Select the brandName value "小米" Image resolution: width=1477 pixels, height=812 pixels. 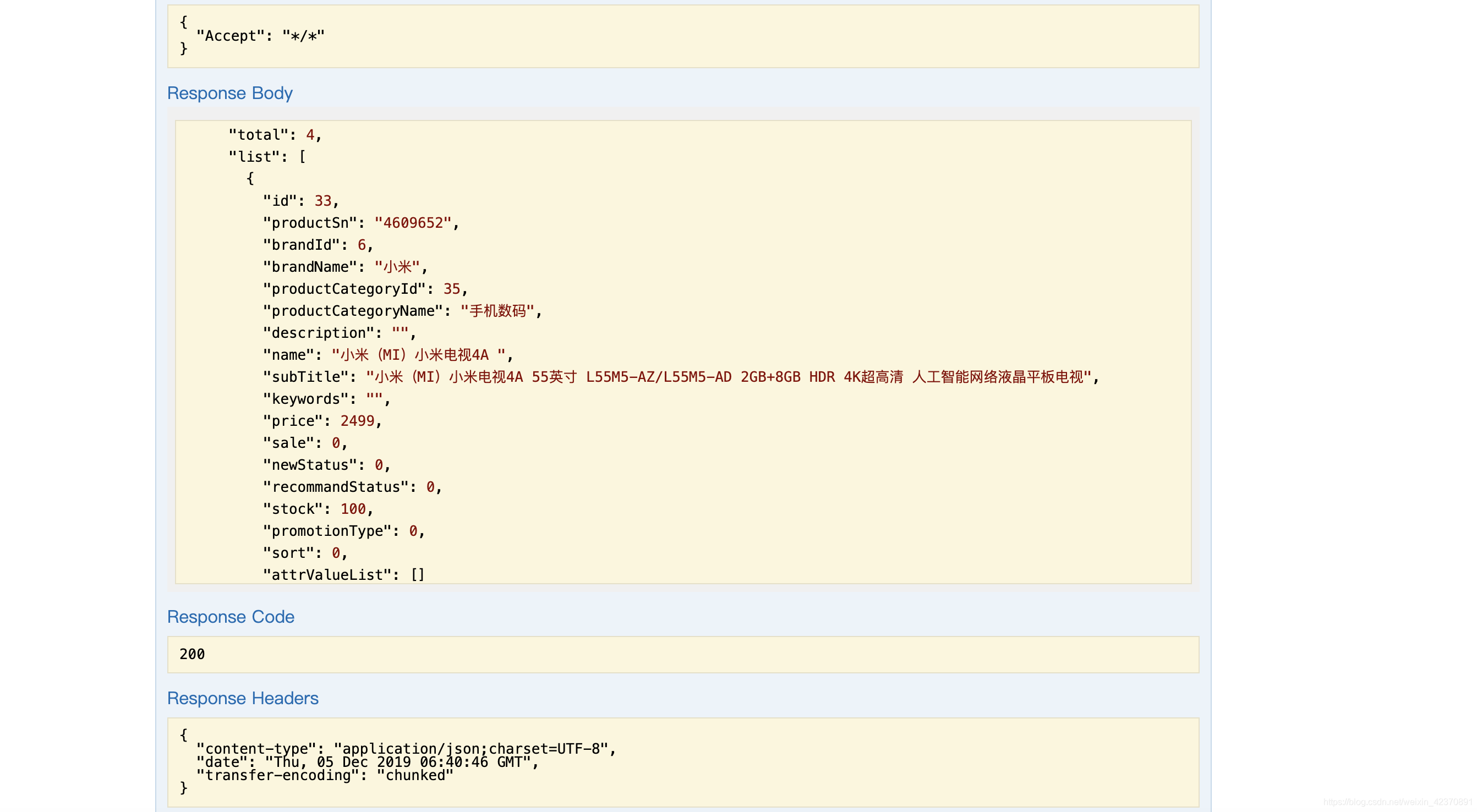point(397,267)
